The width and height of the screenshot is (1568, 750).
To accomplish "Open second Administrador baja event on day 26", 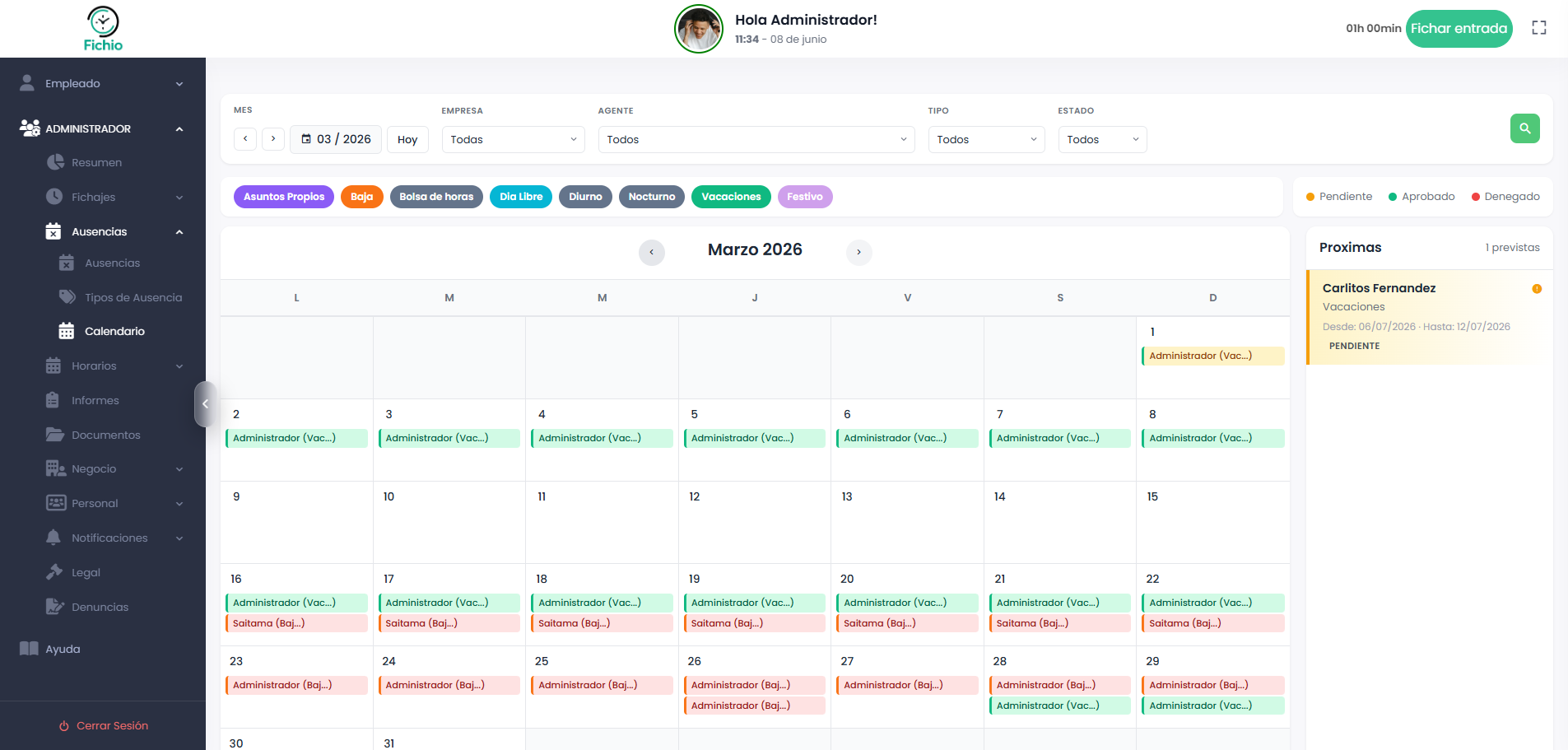I will (x=754, y=706).
